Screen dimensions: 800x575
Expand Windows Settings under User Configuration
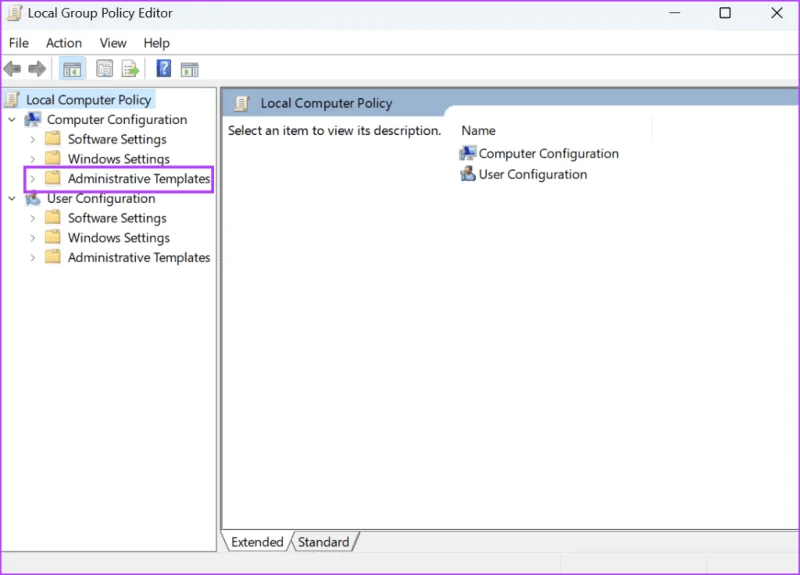tap(33, 238)
